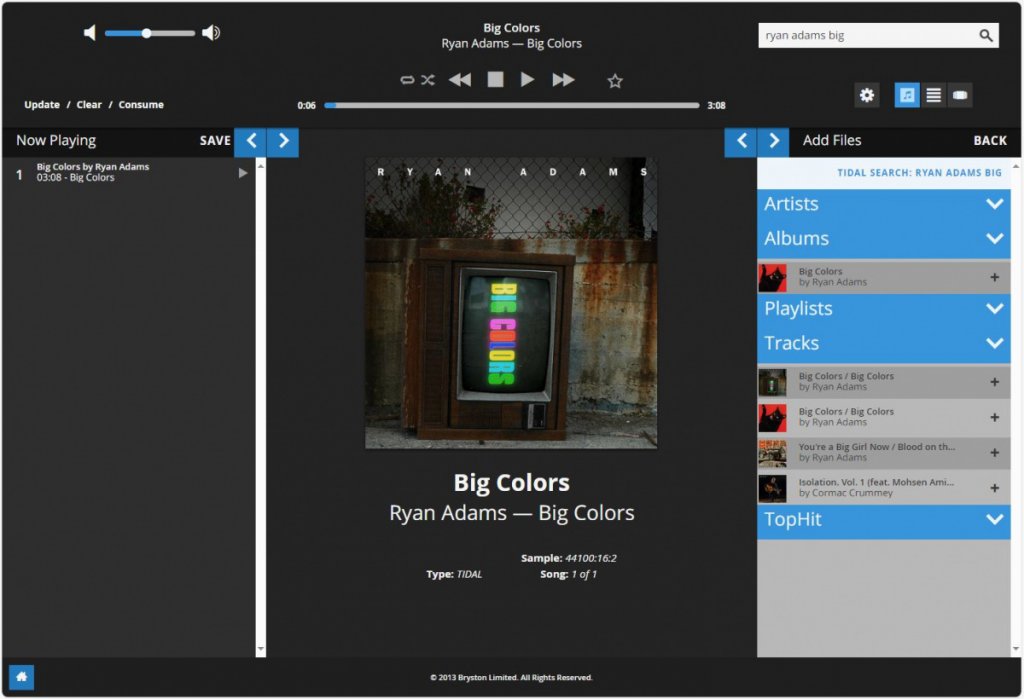Add Big Colors album to queue

pyautogui.click(x=994, y=278)
